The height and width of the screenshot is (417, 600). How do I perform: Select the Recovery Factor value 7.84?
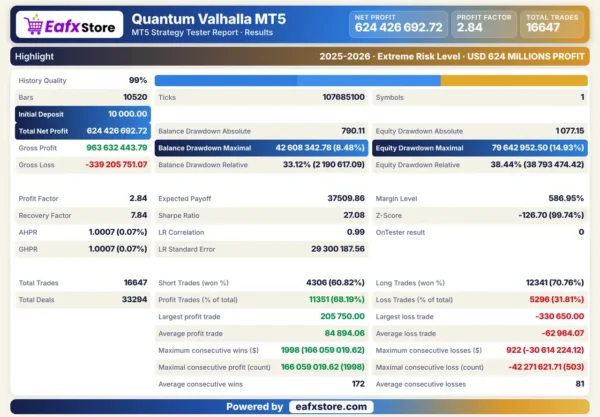[139, 215]
